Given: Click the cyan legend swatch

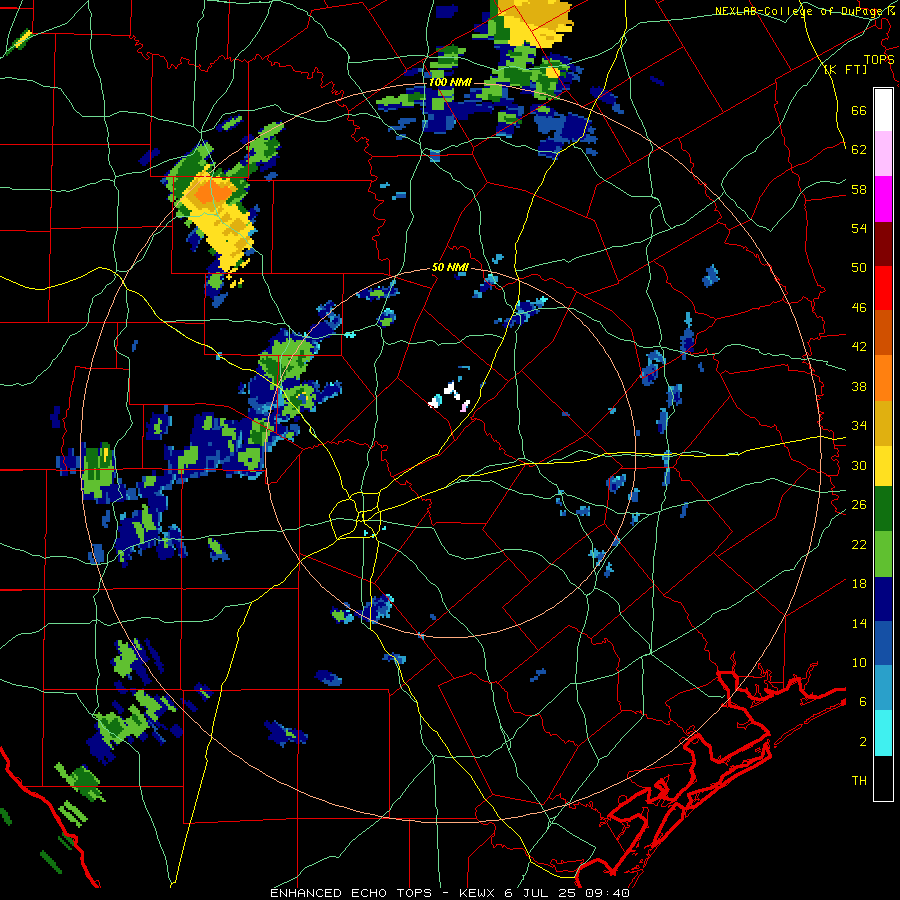Looking at the screenshot, I should click(883, 733).
